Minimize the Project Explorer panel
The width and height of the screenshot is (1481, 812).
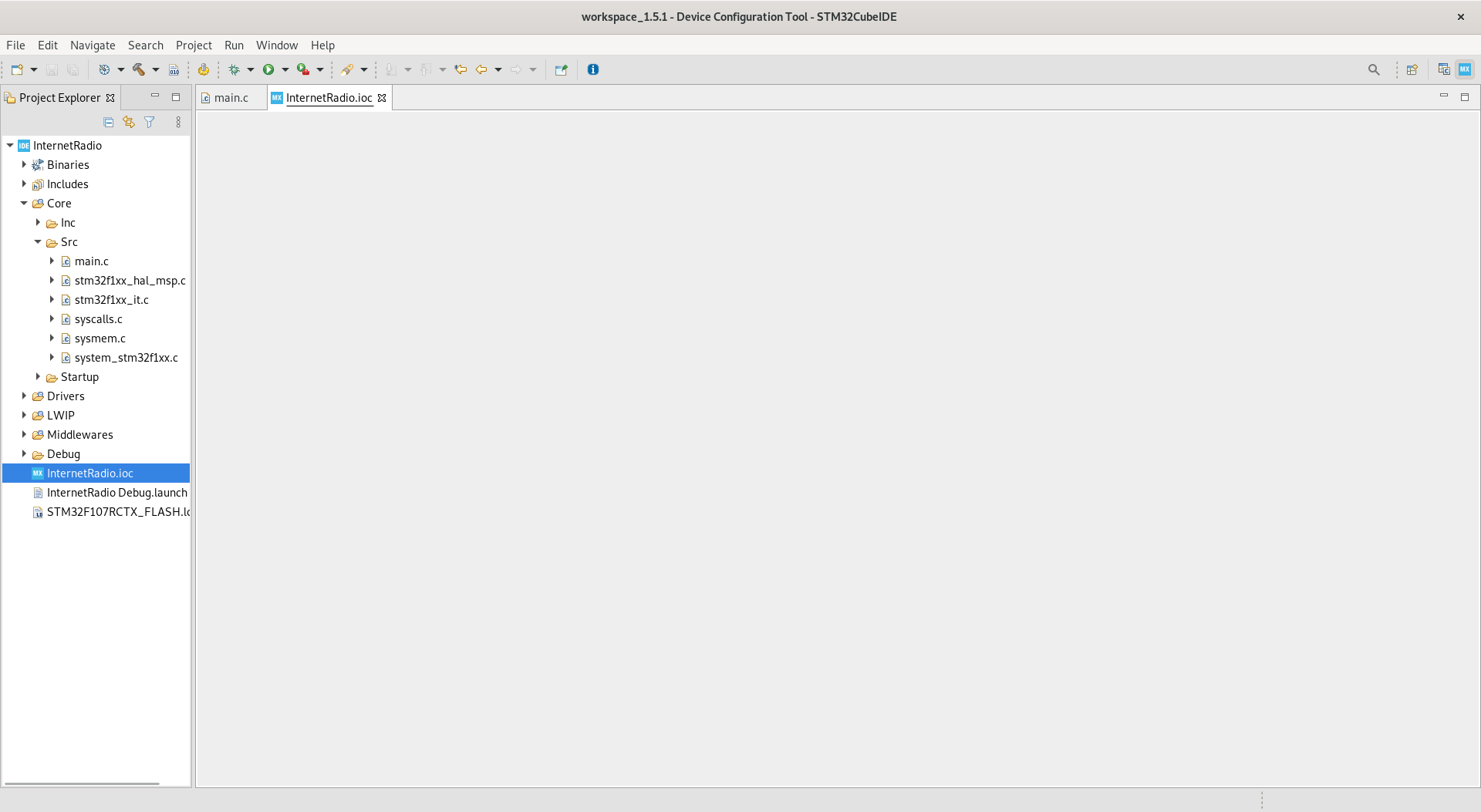click(155, 96)
